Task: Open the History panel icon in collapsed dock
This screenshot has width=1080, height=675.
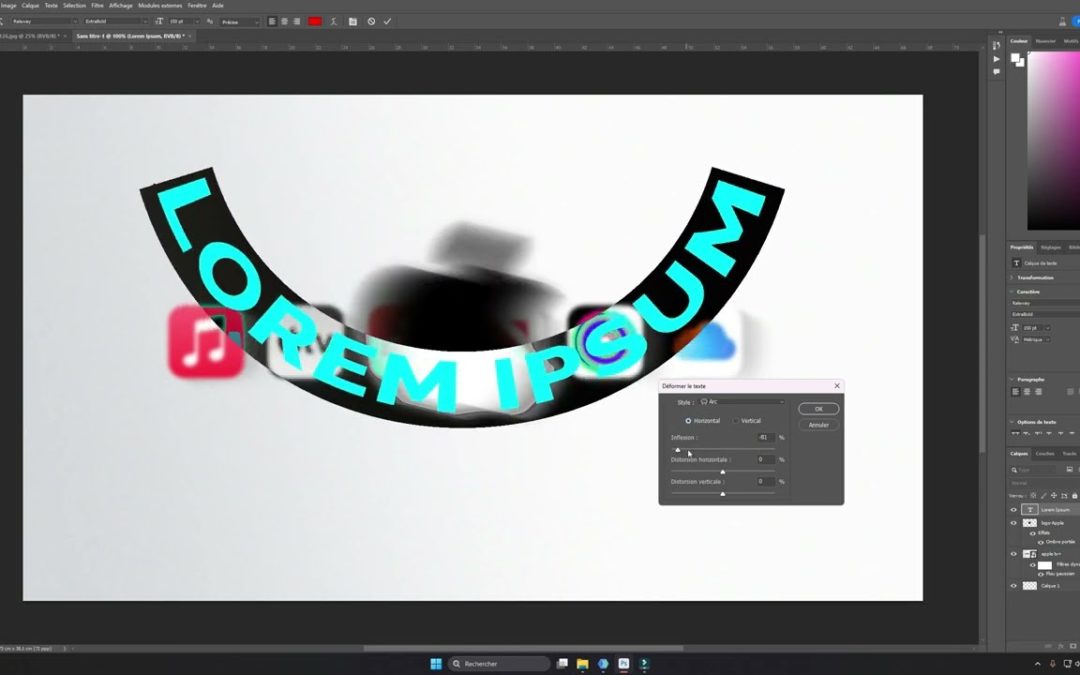Action: (x=997, y=45)
